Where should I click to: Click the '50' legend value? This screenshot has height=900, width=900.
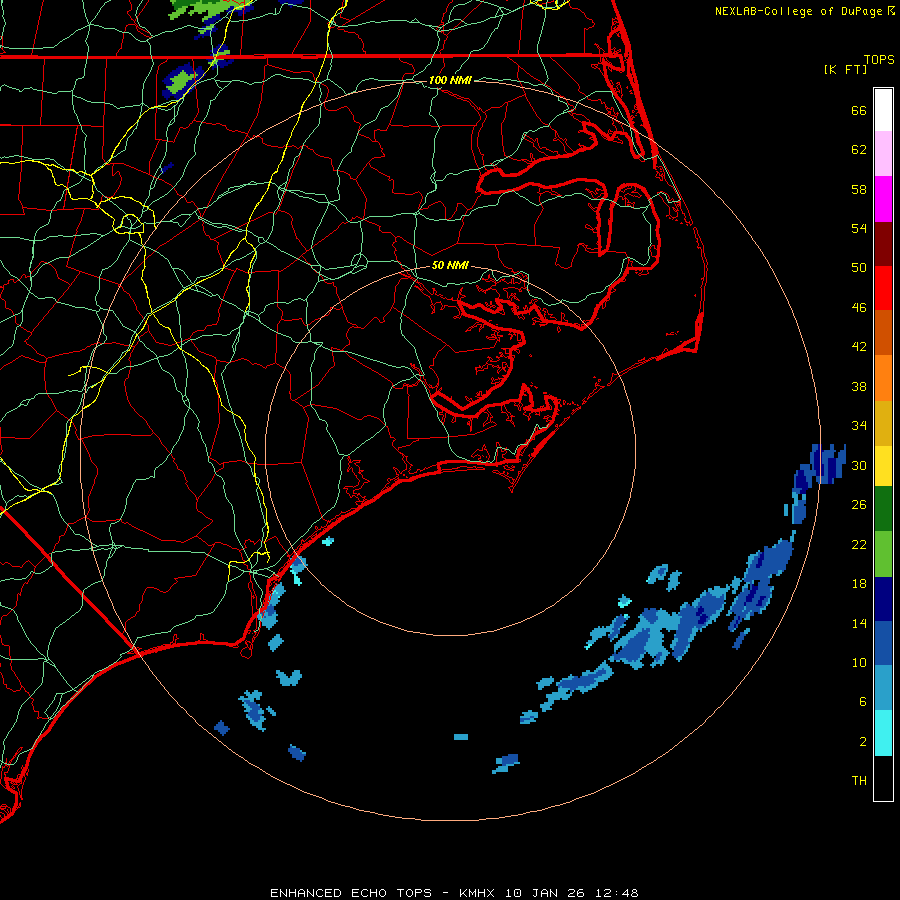859,268
